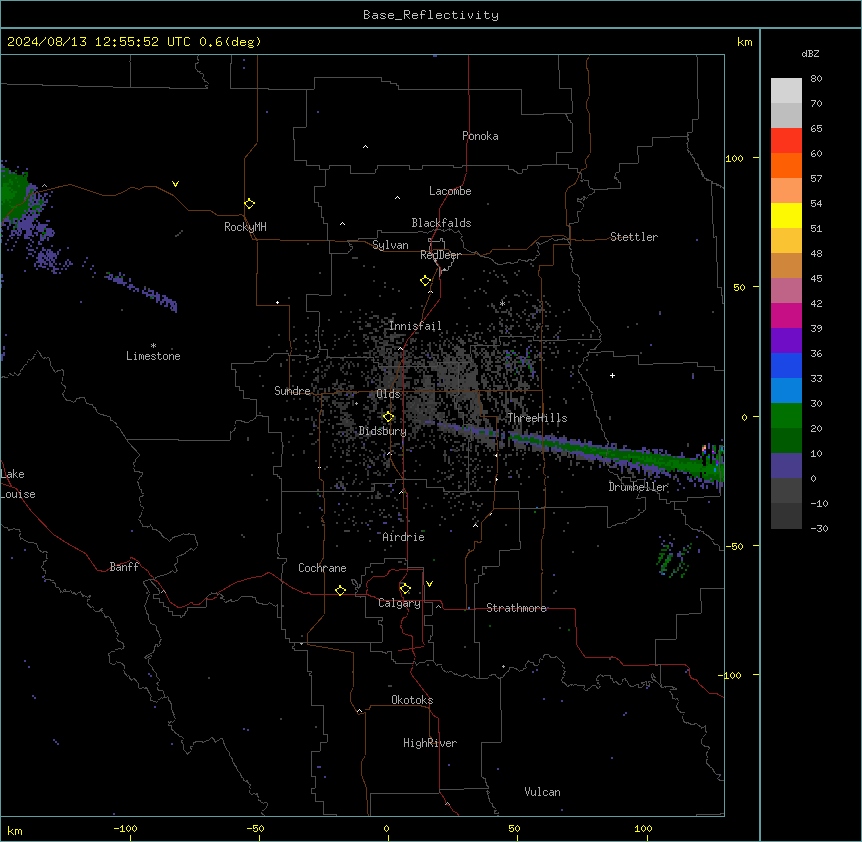Click the yellow diamond marker beside RockyMH
The image size is (862, 842).
(x=250, y=204)
